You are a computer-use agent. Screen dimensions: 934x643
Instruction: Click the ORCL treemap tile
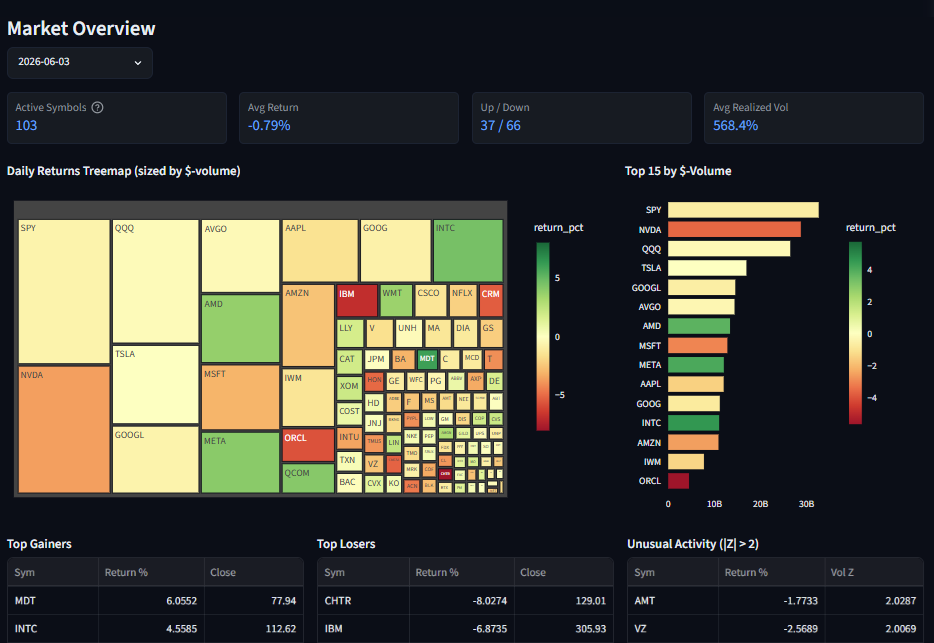308,445
